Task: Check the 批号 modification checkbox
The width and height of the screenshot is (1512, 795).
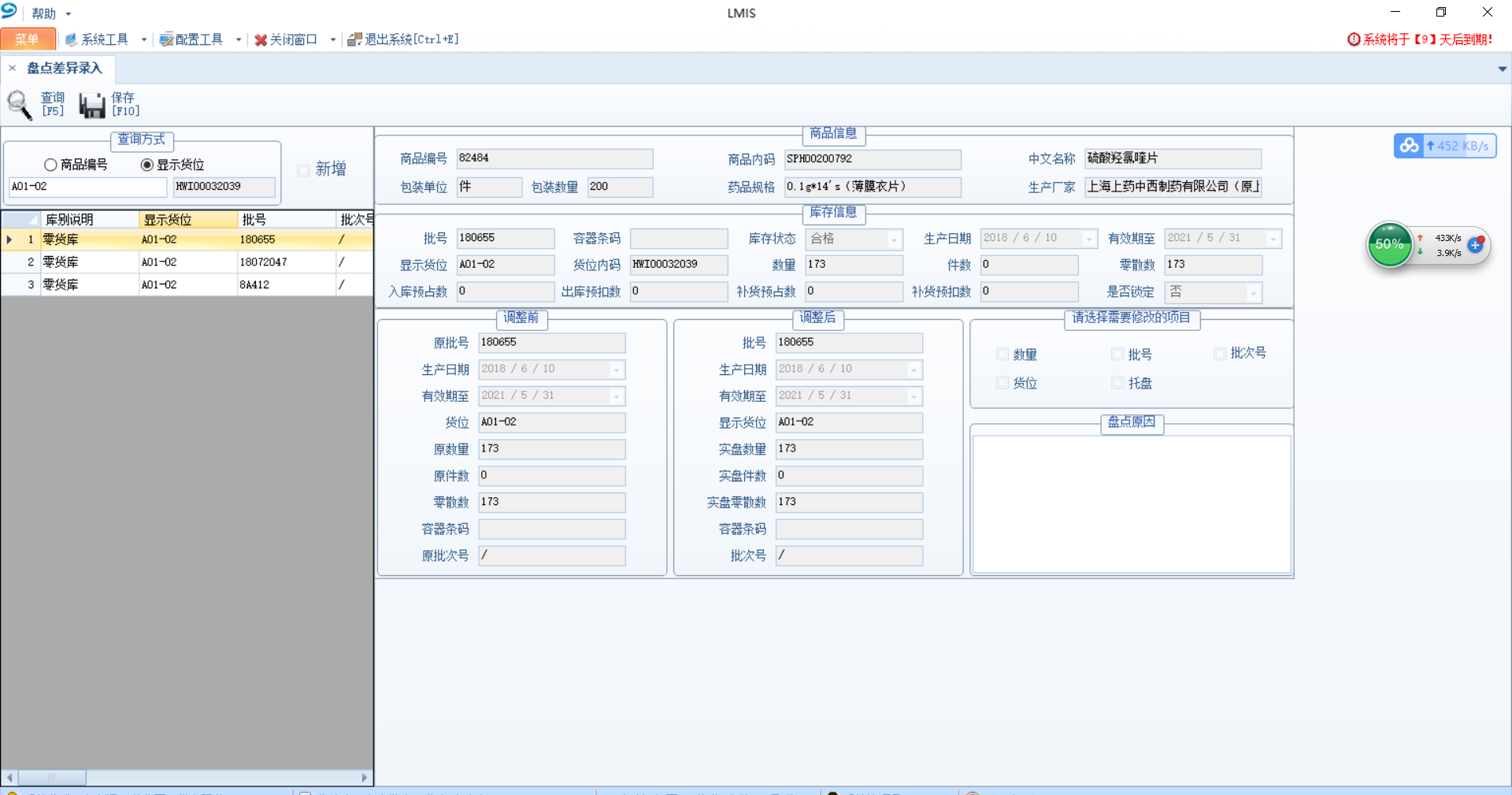Action: [1117, 355]
